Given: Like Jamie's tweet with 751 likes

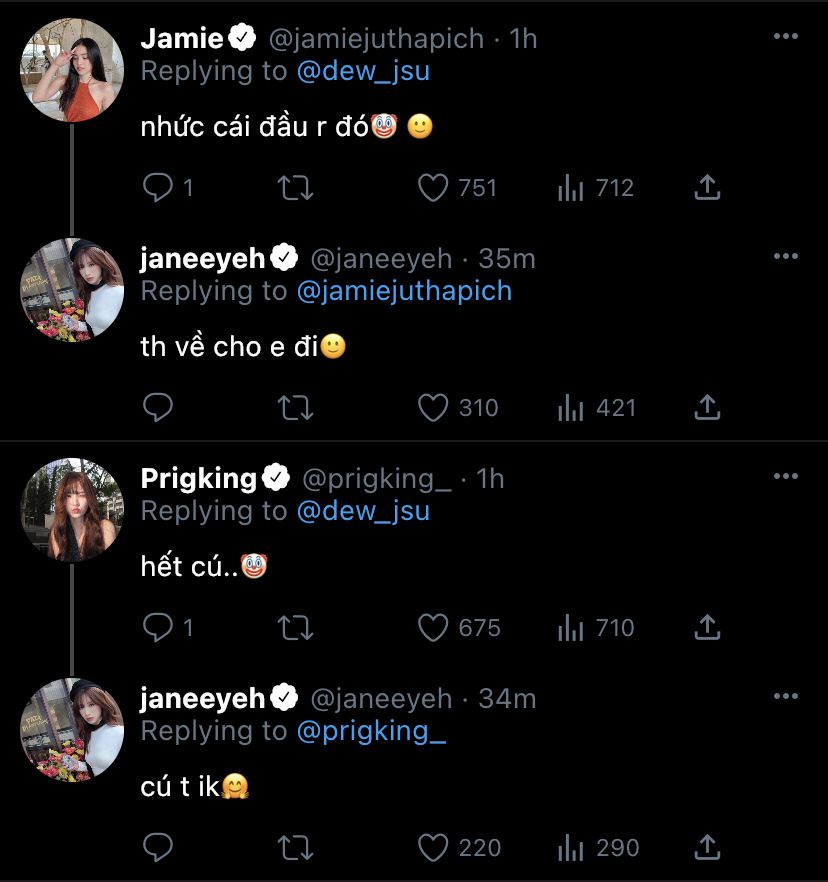Looking at the screenshot, I should 432,188.
